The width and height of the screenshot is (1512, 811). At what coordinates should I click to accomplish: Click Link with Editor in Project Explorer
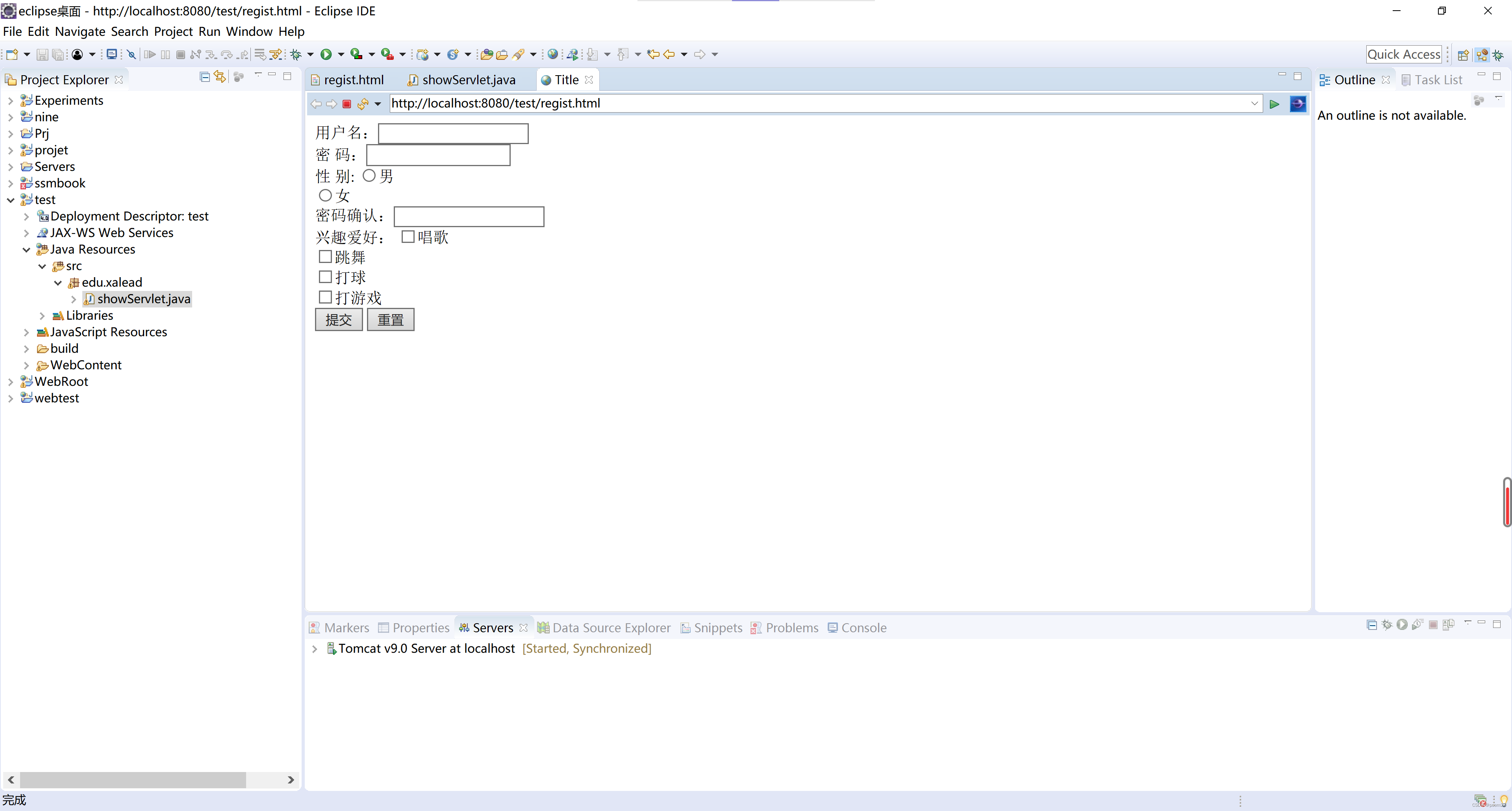point(220,77)
